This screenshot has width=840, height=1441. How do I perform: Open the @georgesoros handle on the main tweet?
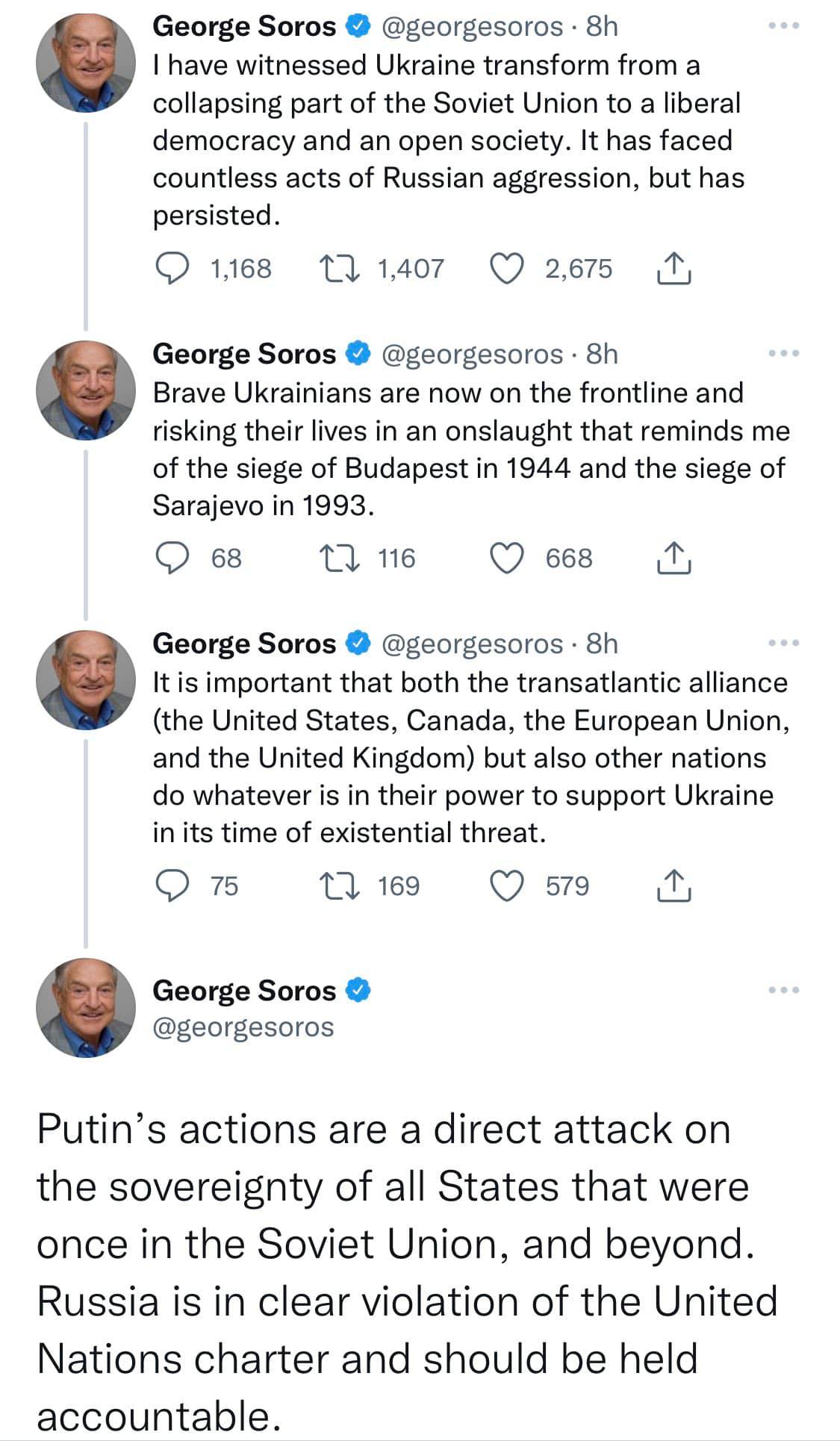[243, 1027]
